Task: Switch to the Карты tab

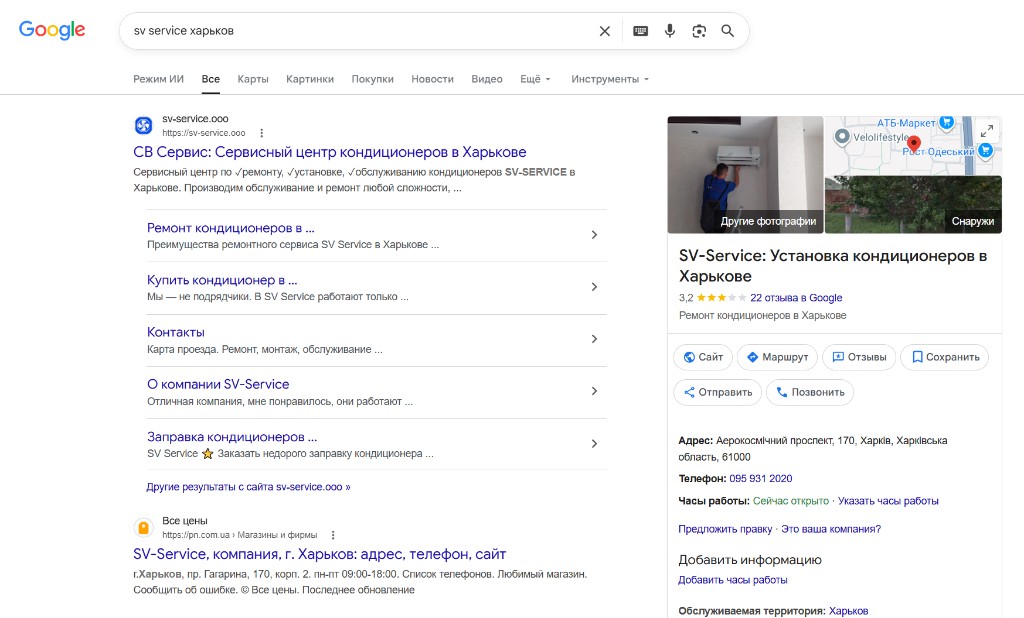Action: pyautogui.click(x=253, y=79)
